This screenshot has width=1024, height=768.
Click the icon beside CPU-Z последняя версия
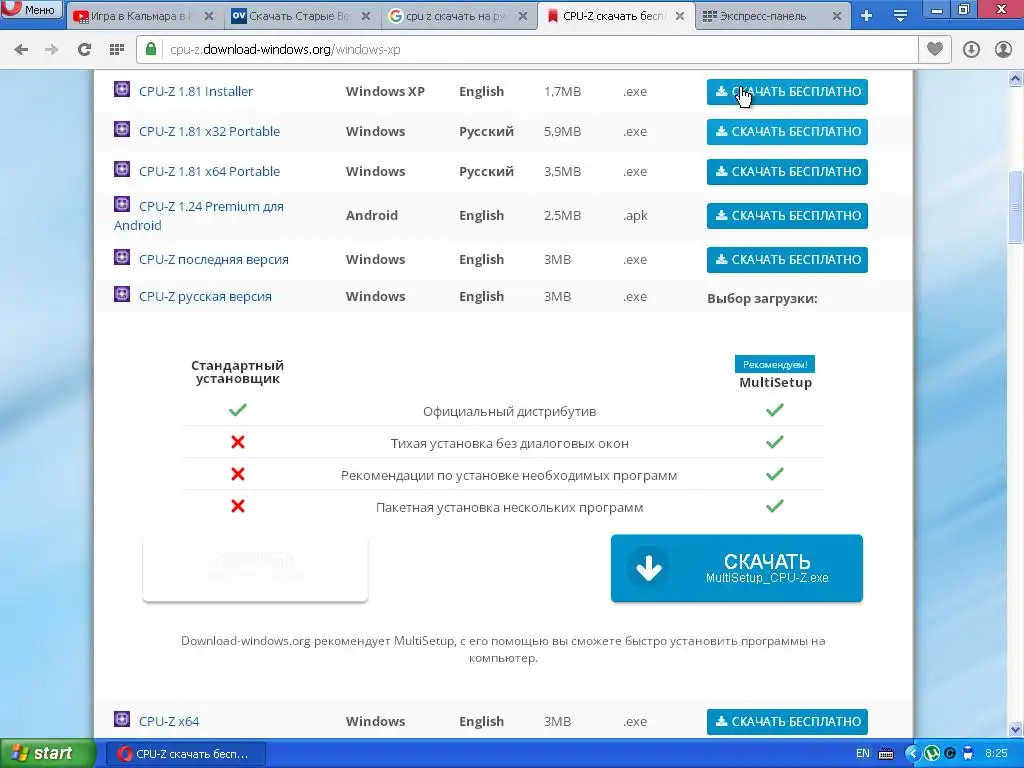[122, 257]
